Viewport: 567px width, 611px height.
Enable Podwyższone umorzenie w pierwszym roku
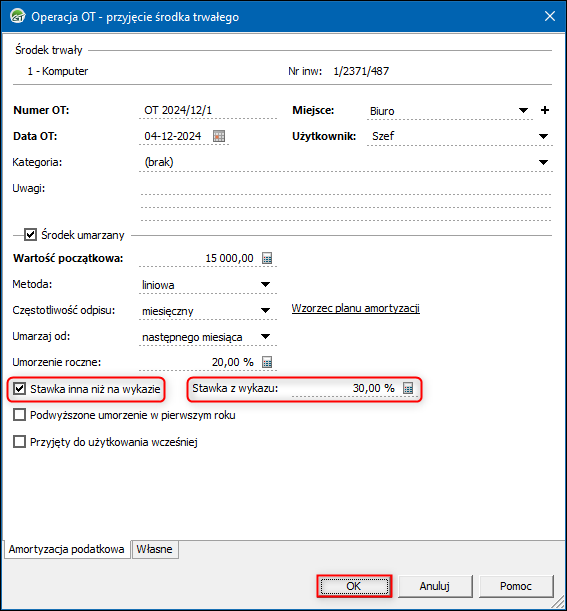(19, 415)
